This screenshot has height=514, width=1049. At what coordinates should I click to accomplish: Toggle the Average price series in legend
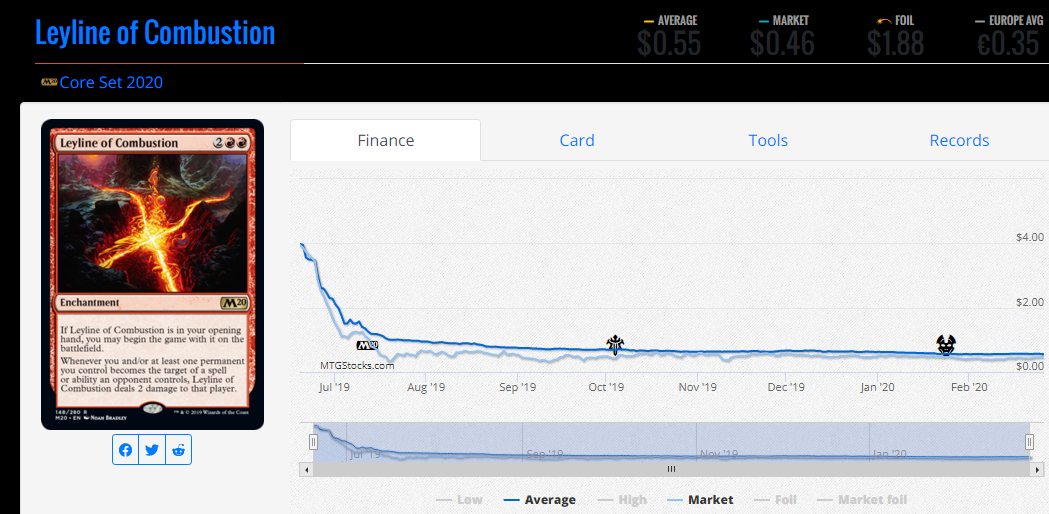tap(539, 500)
